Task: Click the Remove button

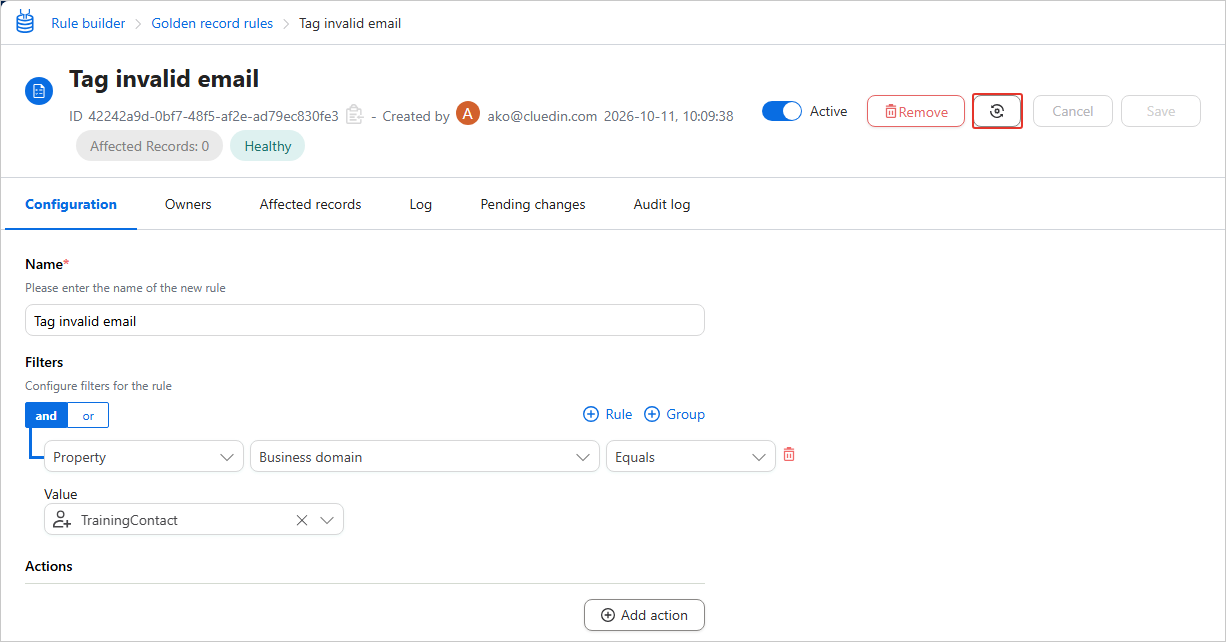Action: click(x=916, y=111)
